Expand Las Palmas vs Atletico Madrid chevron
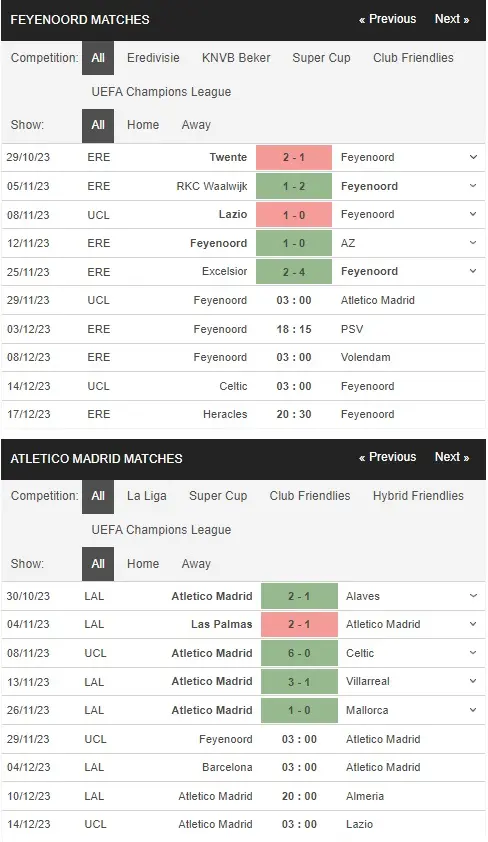The image size is (488, 842). 473,624
